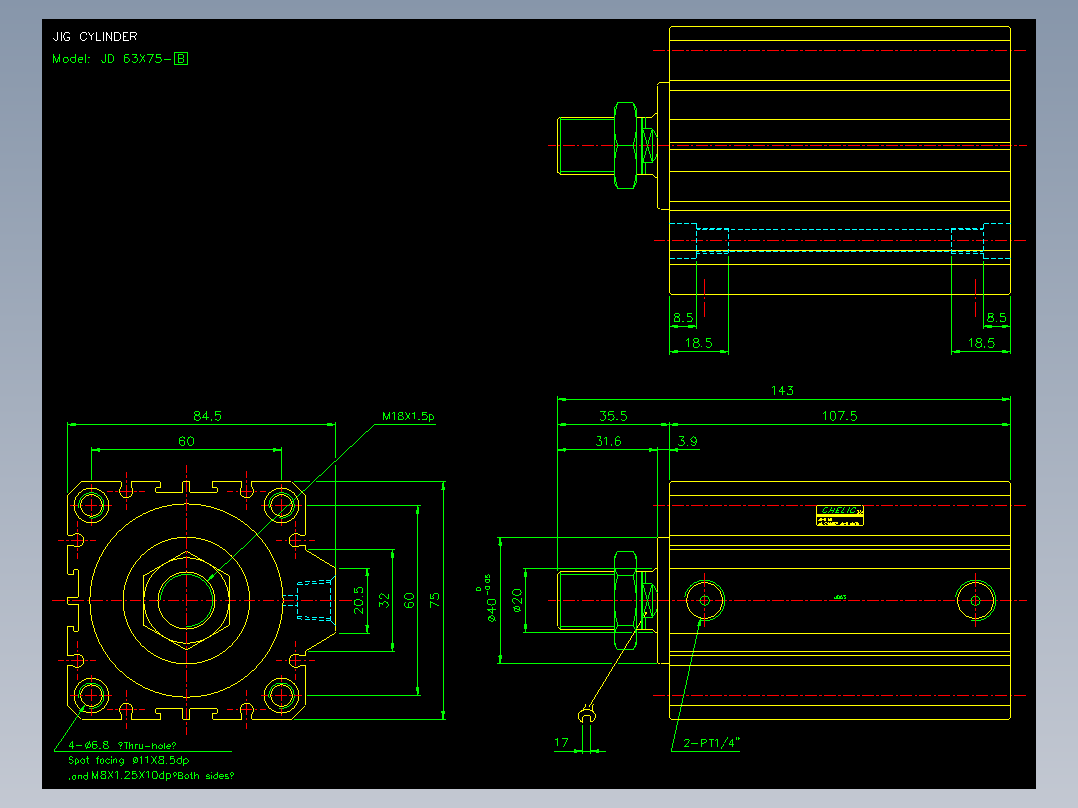Click the ø20 rod diameter dimension
The height and width of the screenshot is (808, 1078).
pos(518,600)
